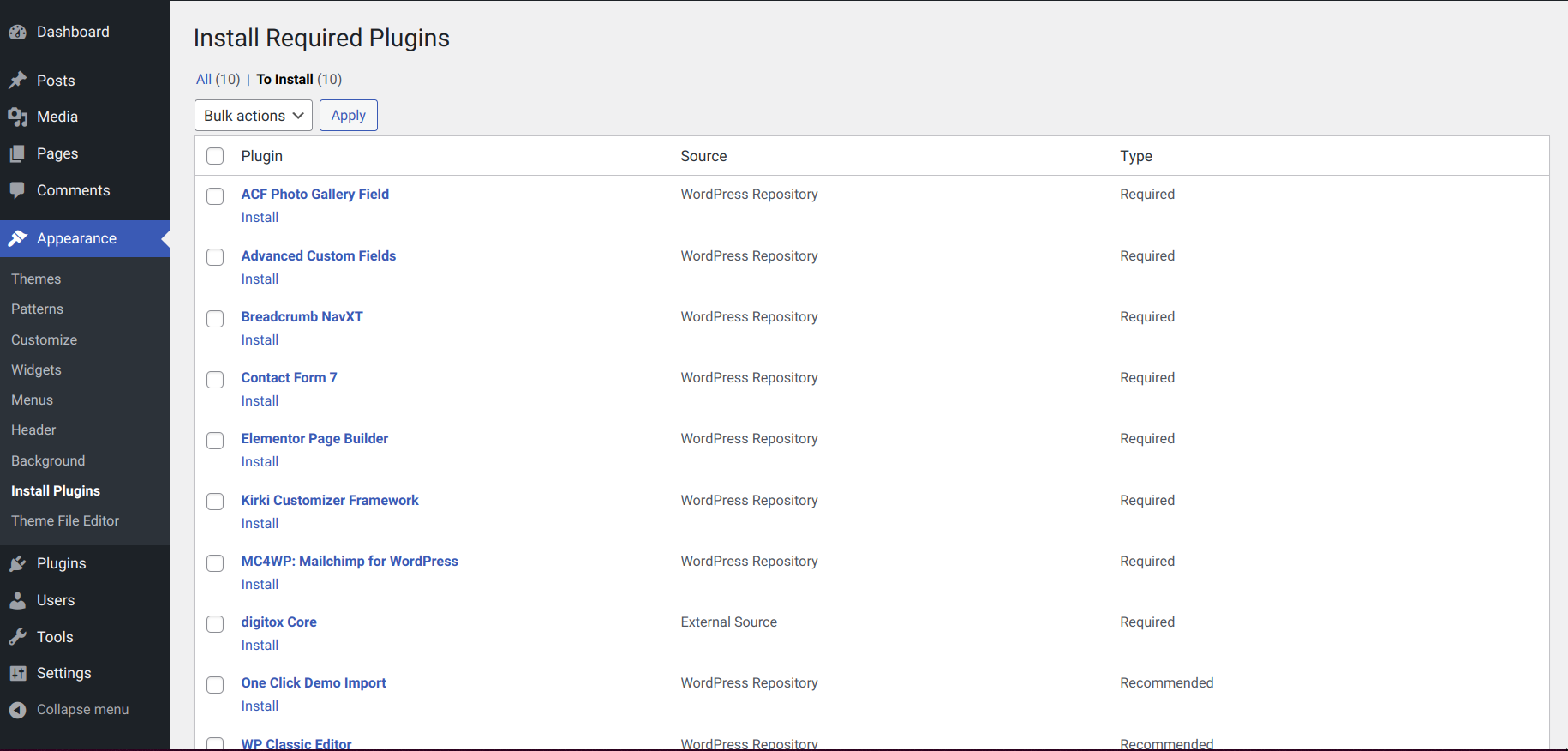This screenshot has height=751, width=1568.
Task: Install ACF Photo Gallery Field
Action: [260, 218]
